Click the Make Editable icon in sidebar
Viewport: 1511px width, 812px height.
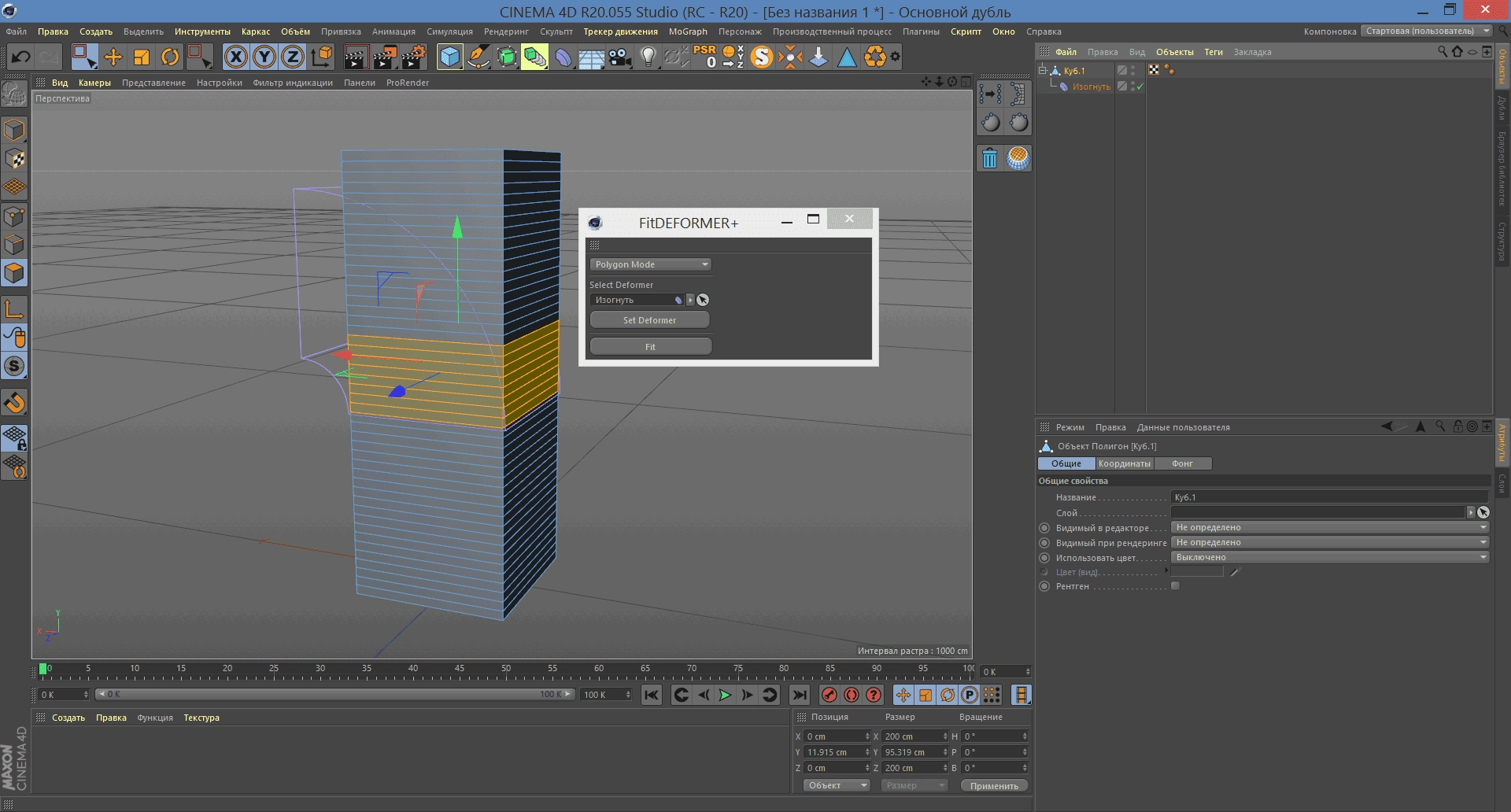point(14,94)
